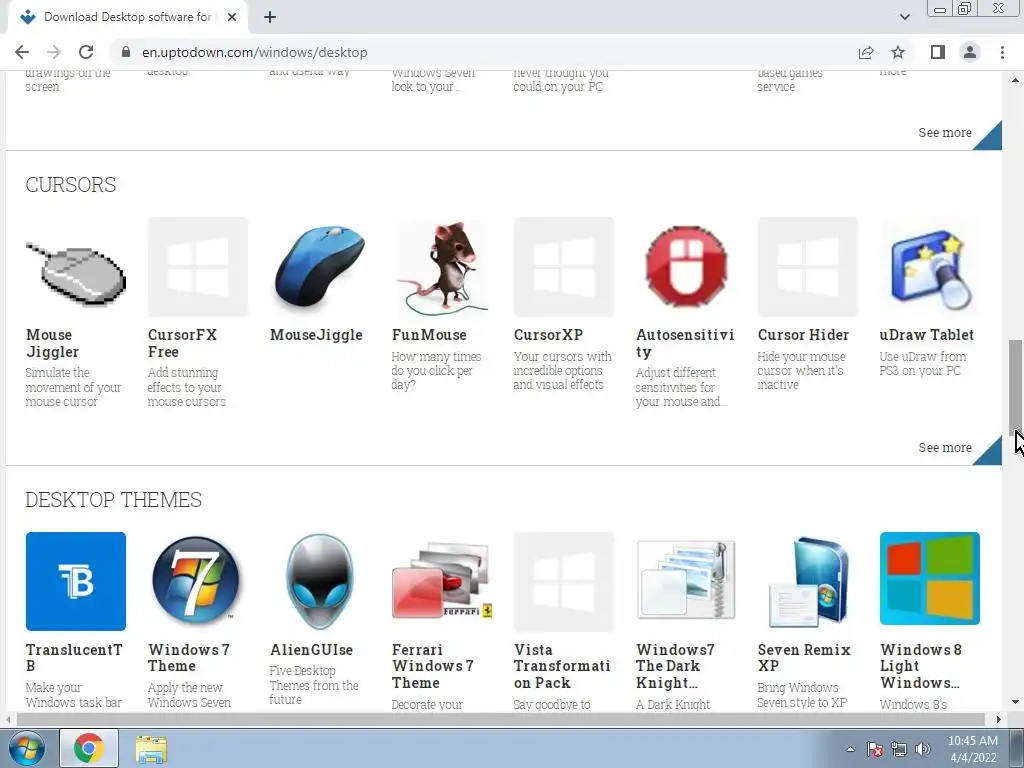This screenshot has height=768, width=1024.
Task: Select the Download Desktop software tab
Action: point(127,17)
